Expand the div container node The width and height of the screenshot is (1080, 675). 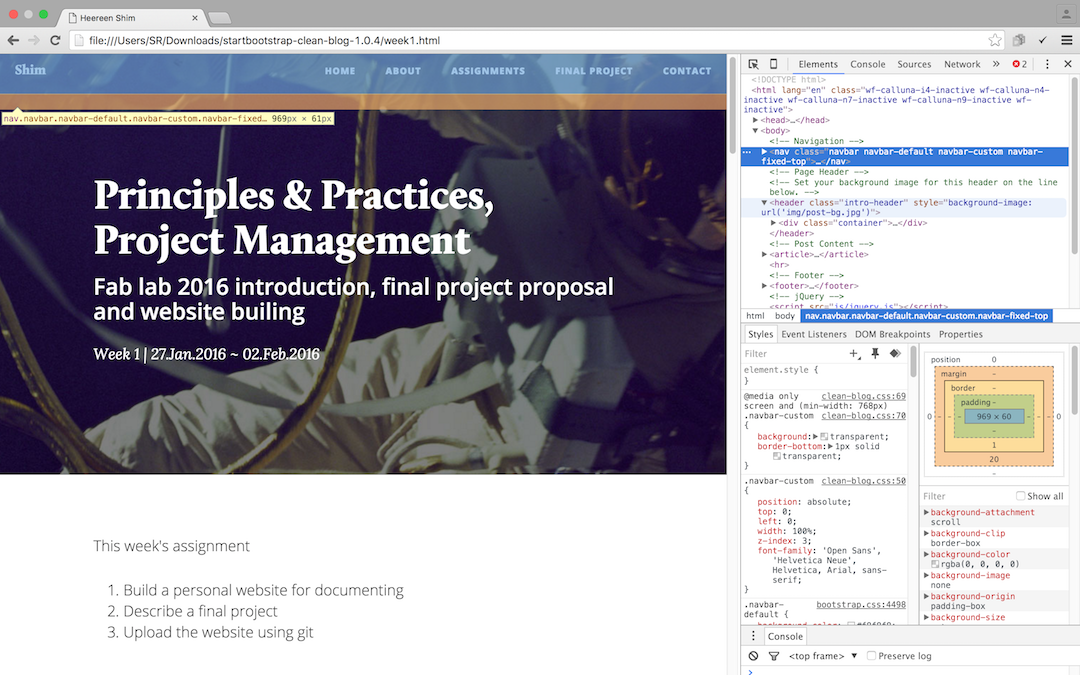coord(773,222)
